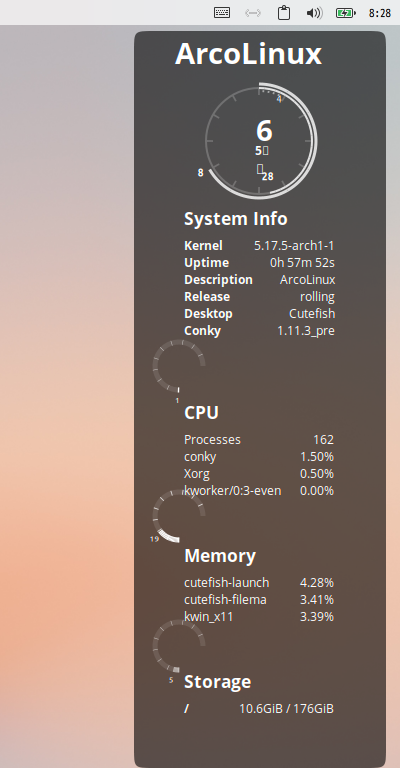
Task: Click the Kernel version 5.17.5-arch1-1
Action: 294,246
